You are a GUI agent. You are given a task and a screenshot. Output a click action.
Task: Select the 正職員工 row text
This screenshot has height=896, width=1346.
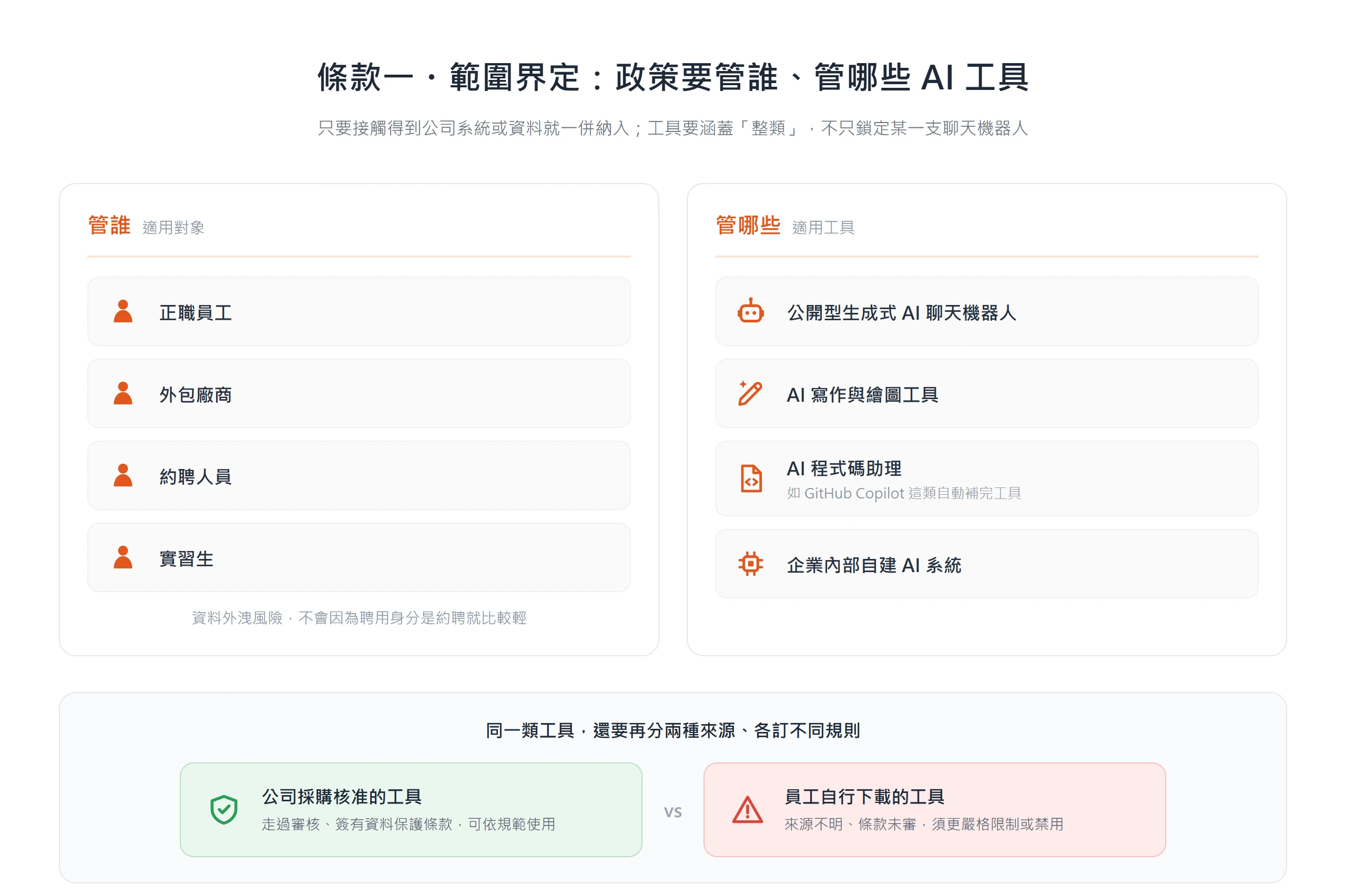click(x=196, y=312)
